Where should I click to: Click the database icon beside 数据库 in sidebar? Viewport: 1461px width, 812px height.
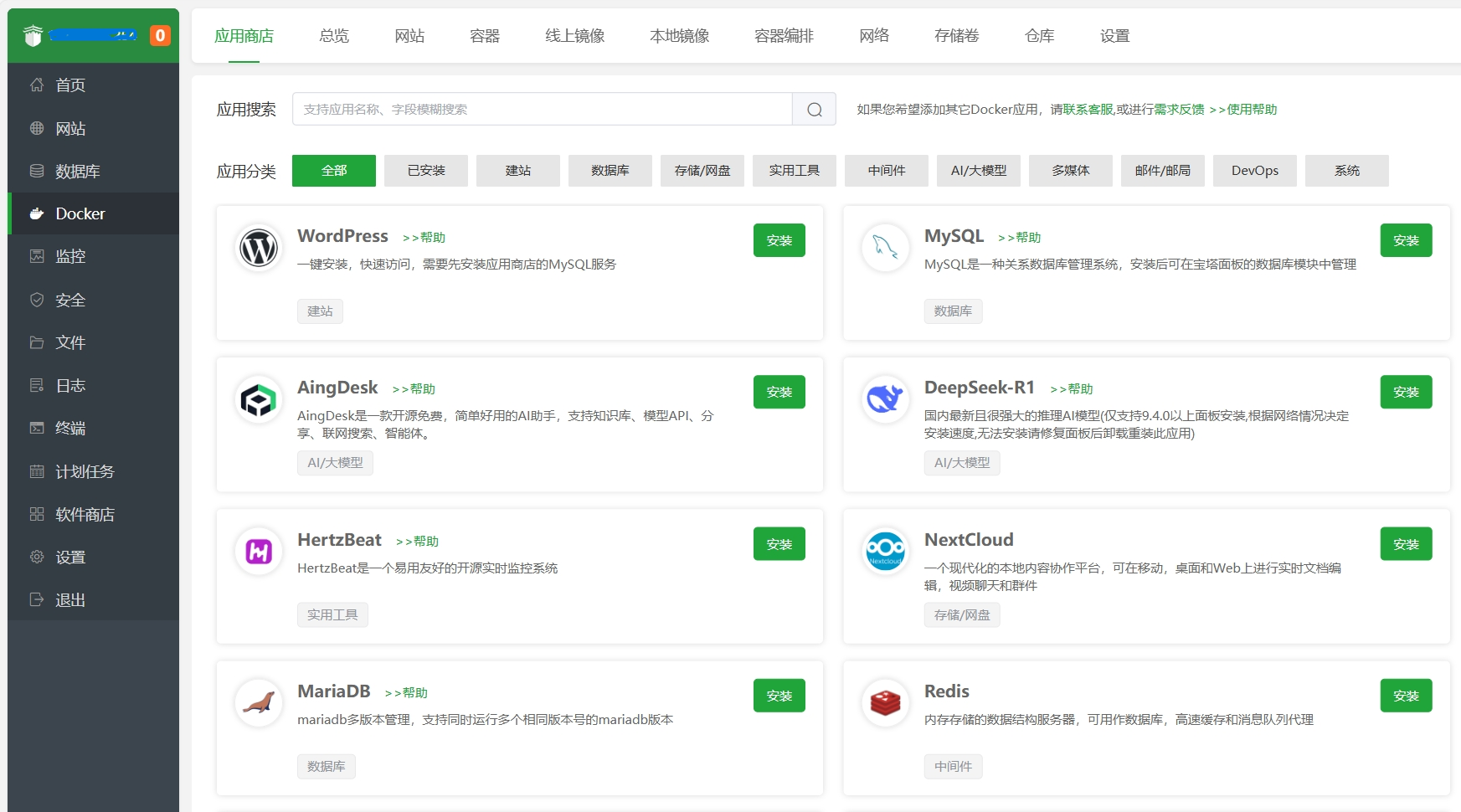[x=37, y=171]
